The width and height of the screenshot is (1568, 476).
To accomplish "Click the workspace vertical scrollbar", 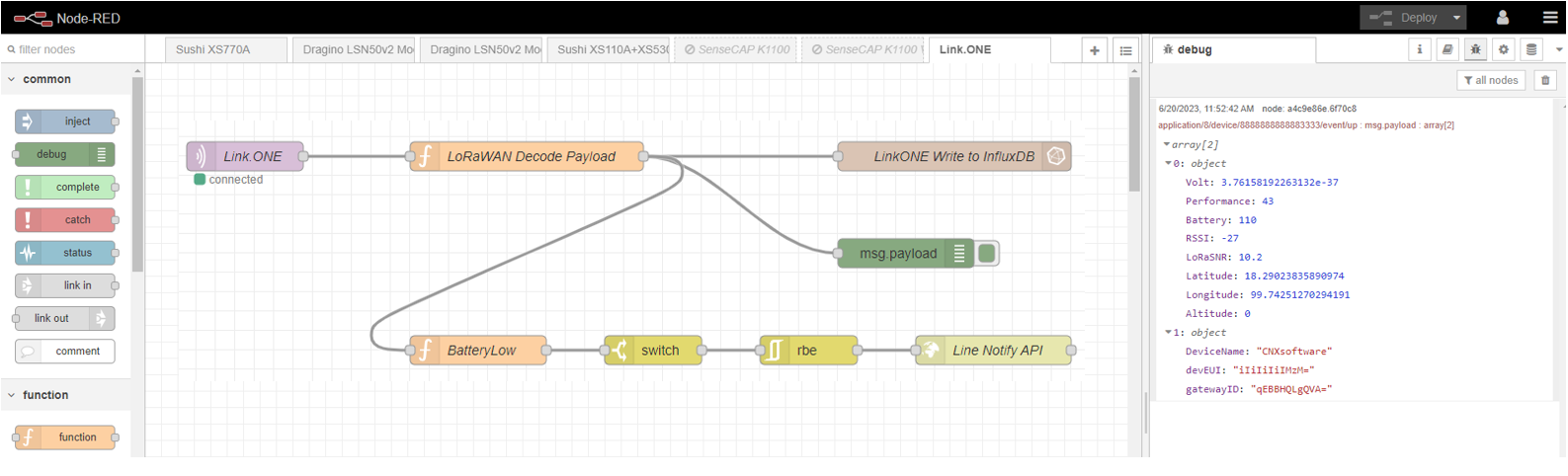I will pos(1134,133).
